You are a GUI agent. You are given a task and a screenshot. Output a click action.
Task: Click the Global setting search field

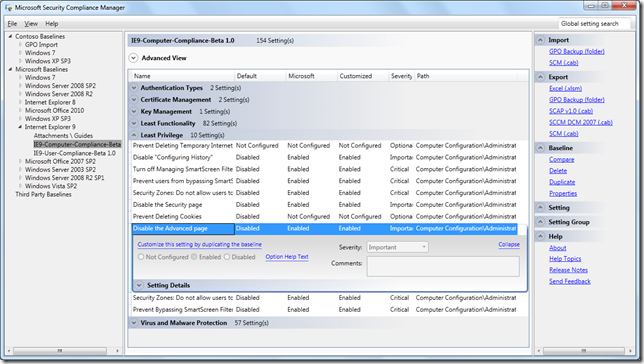(594, 24)
